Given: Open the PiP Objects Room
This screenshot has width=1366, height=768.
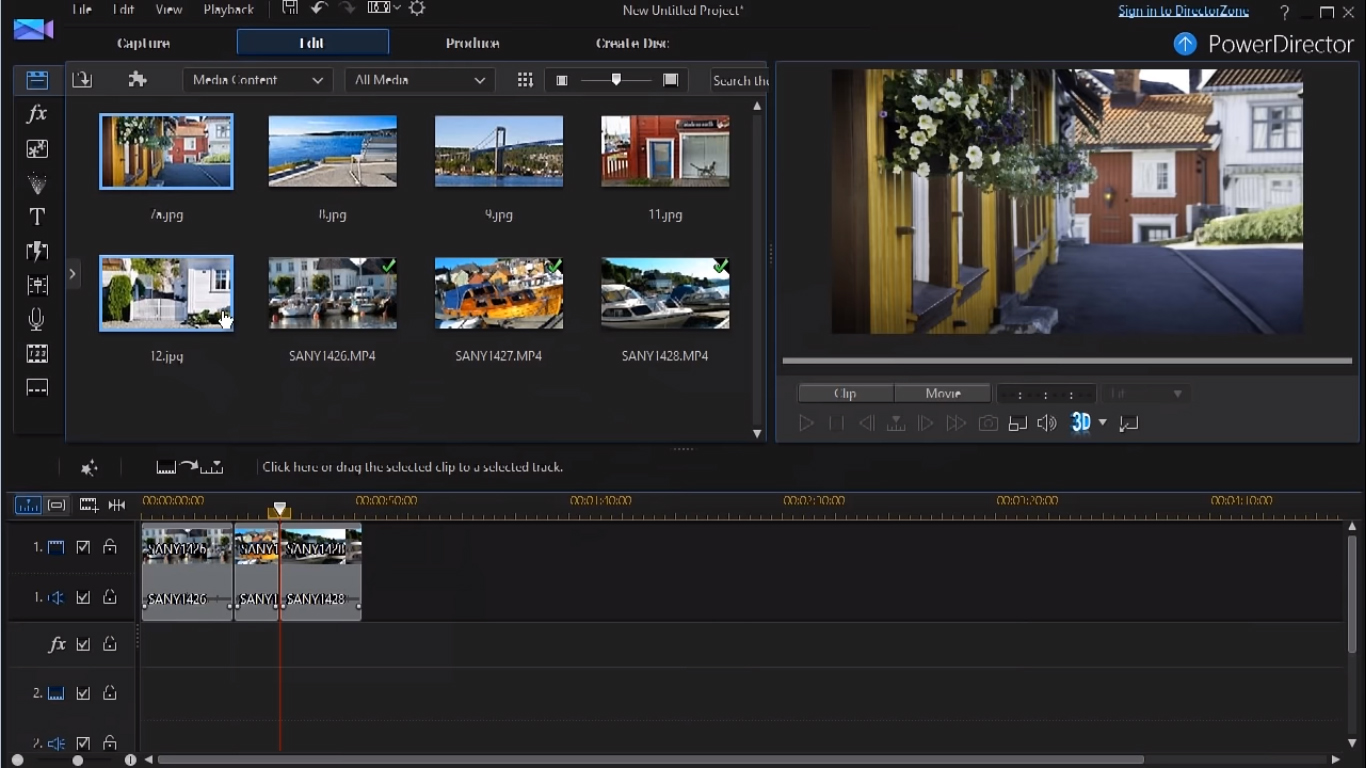Looking at the screenshot, I should (37, 149).
